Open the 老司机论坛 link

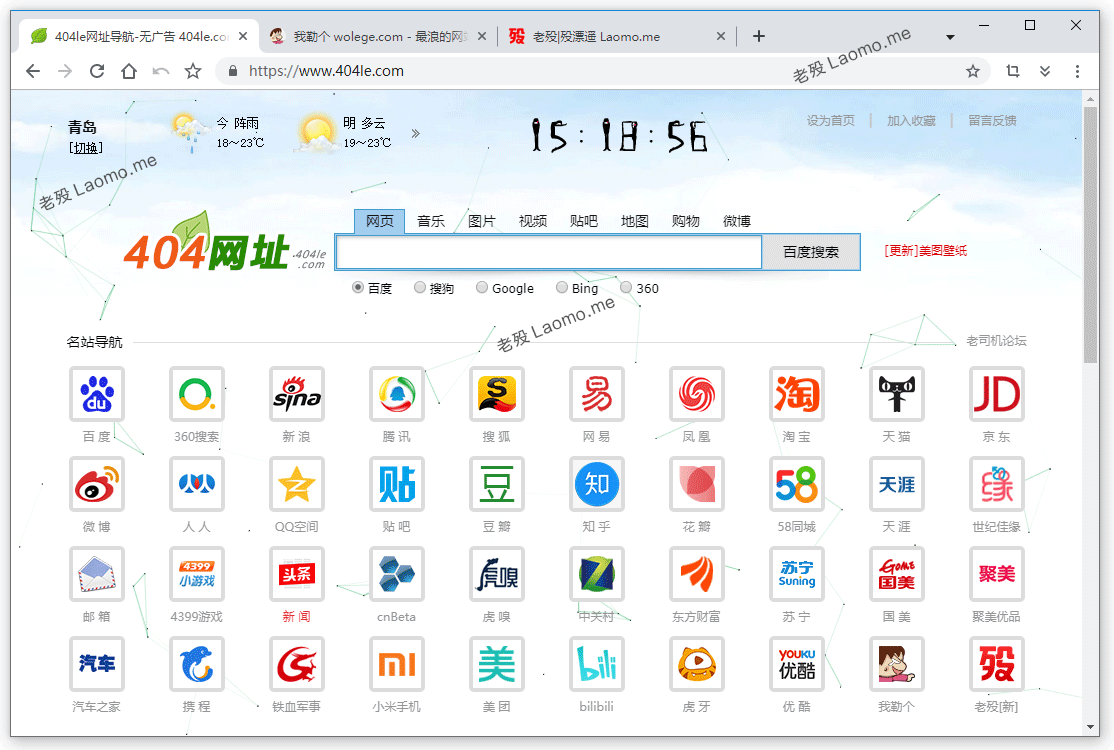[996, 341]
